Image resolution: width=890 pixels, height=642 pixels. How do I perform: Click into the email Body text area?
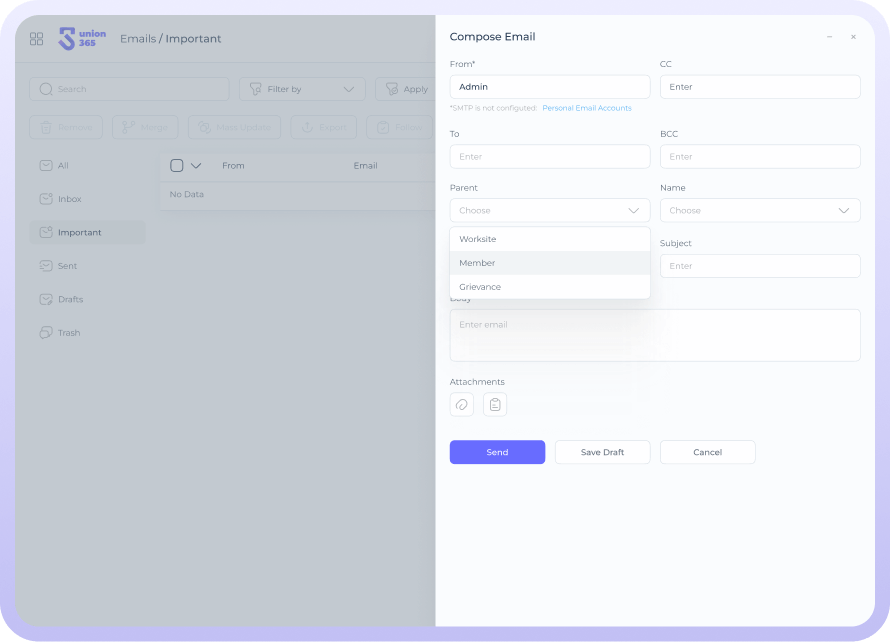point(655,340)
